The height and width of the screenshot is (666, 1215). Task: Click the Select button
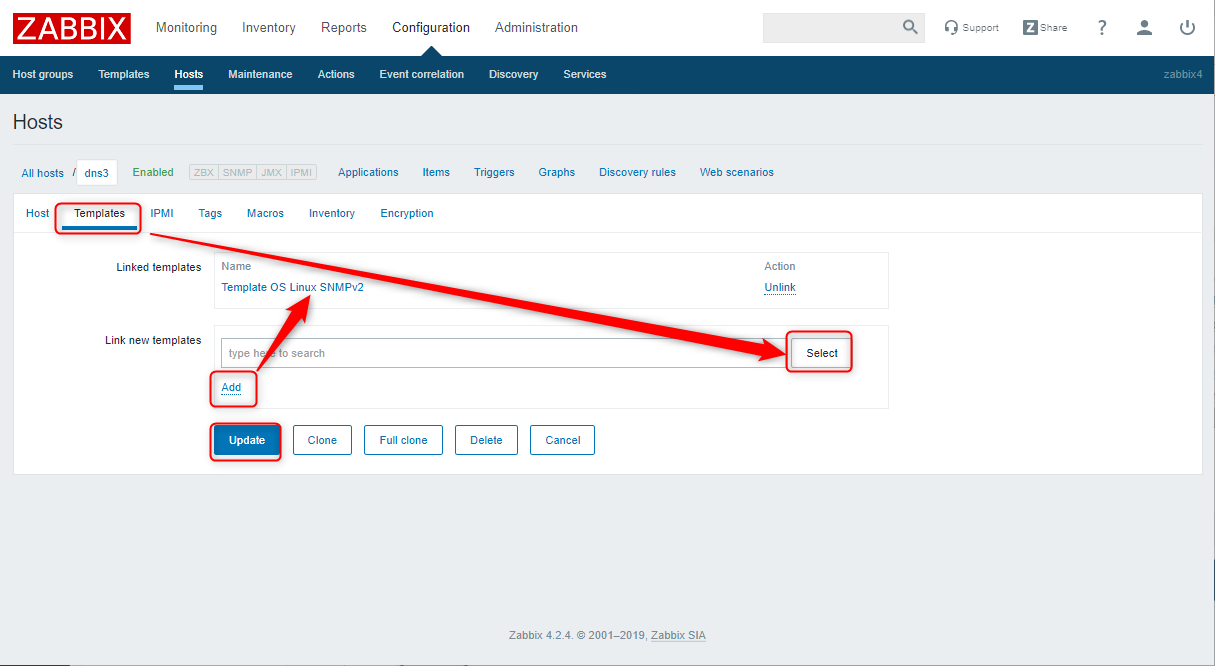(822, 353)
